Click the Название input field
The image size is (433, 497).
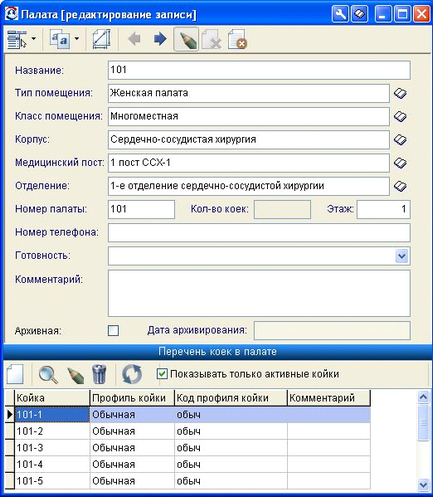click(259, 70)
